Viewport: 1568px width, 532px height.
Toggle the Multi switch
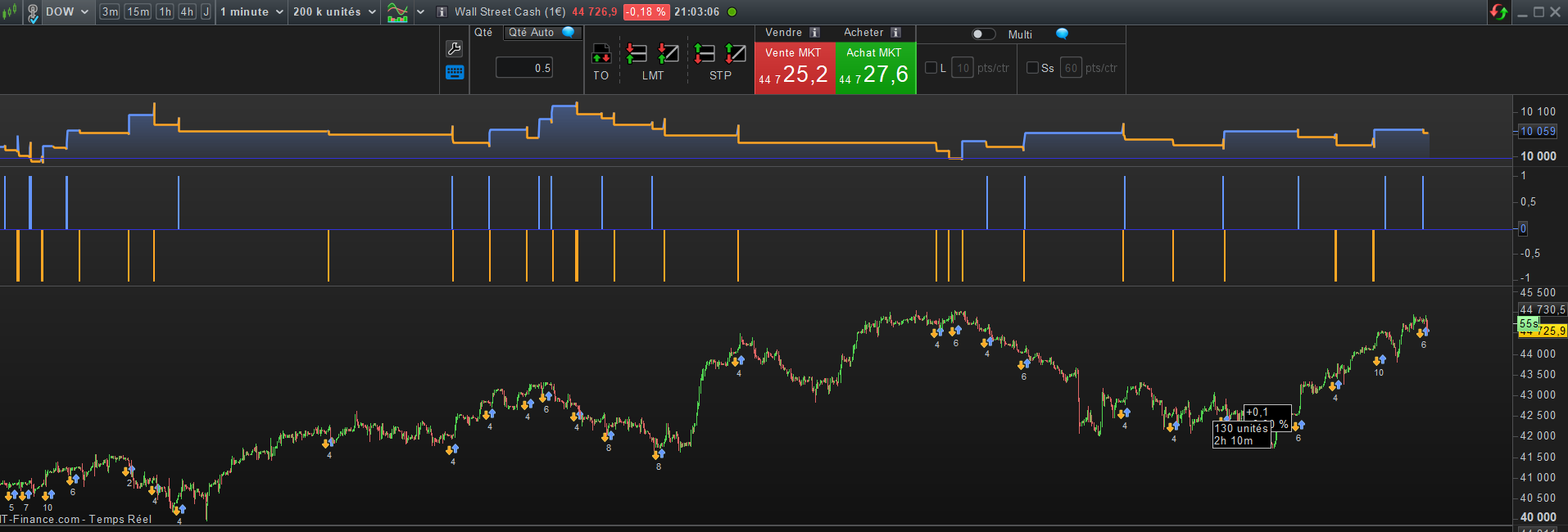click(983, 34)
